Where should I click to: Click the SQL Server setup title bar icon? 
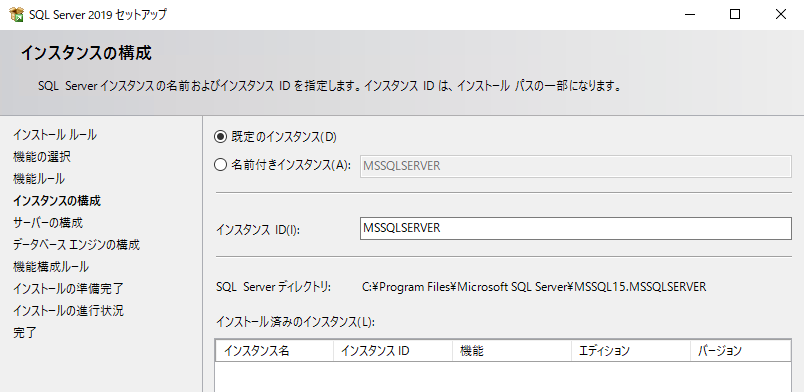[x=16, y=14]
